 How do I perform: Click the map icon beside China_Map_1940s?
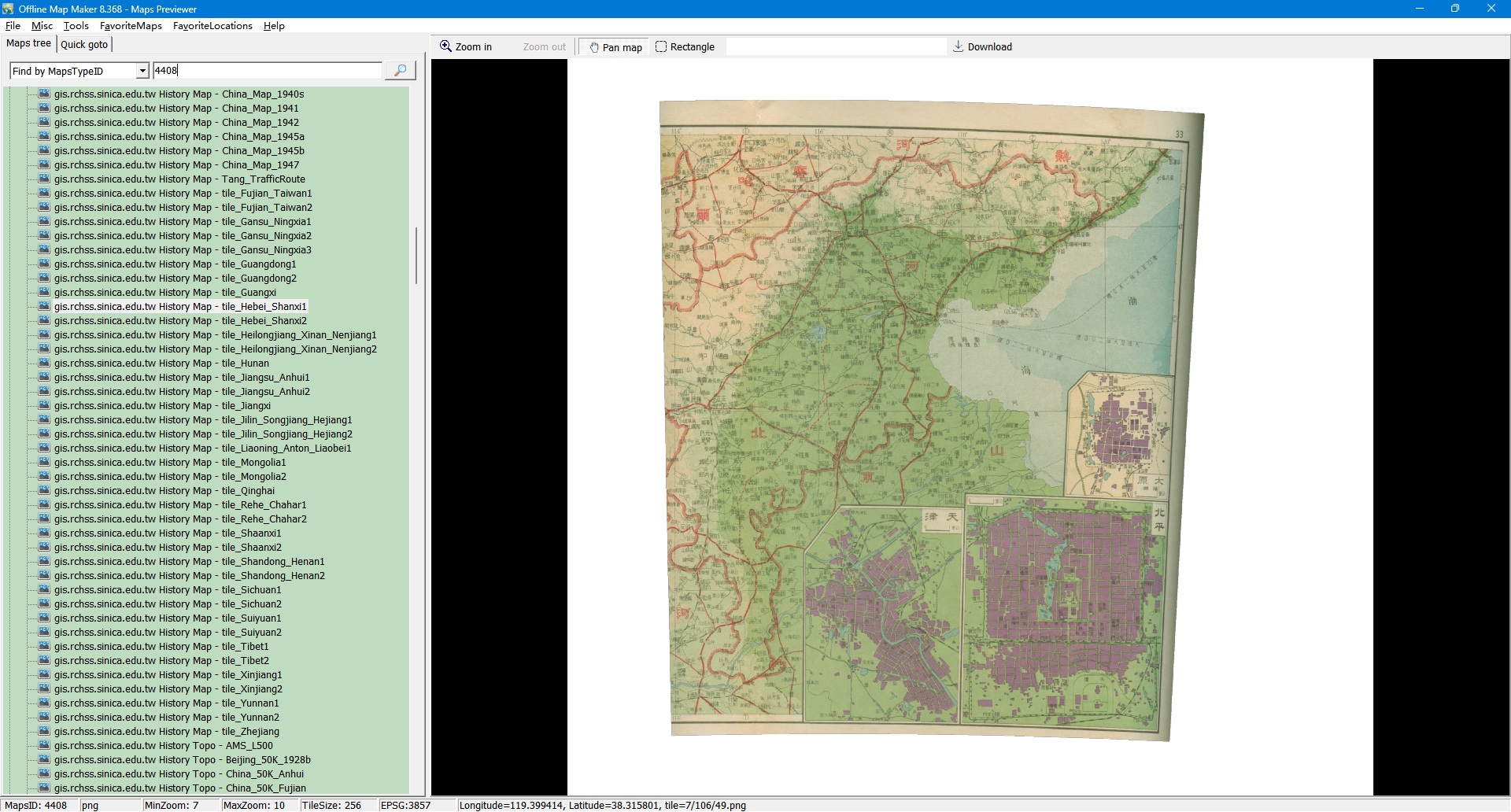click(44, 94)
